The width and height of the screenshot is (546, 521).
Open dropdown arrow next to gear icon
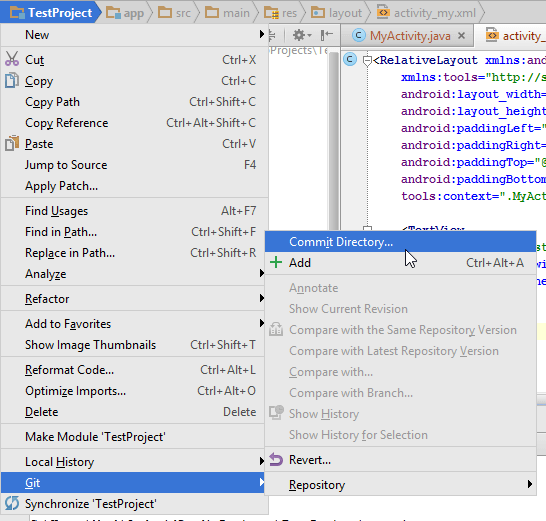[310, 36]
